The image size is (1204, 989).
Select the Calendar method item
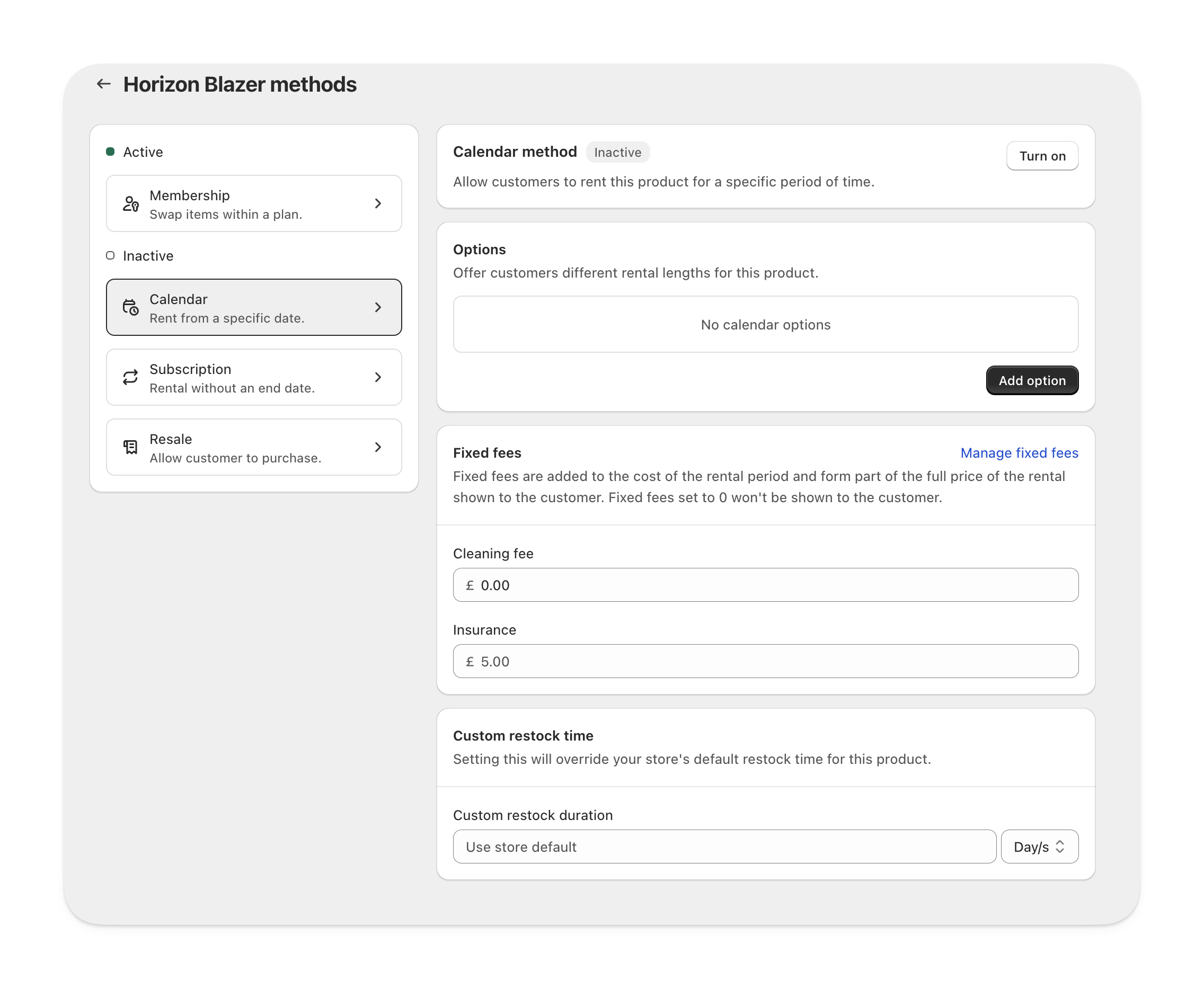253,308
